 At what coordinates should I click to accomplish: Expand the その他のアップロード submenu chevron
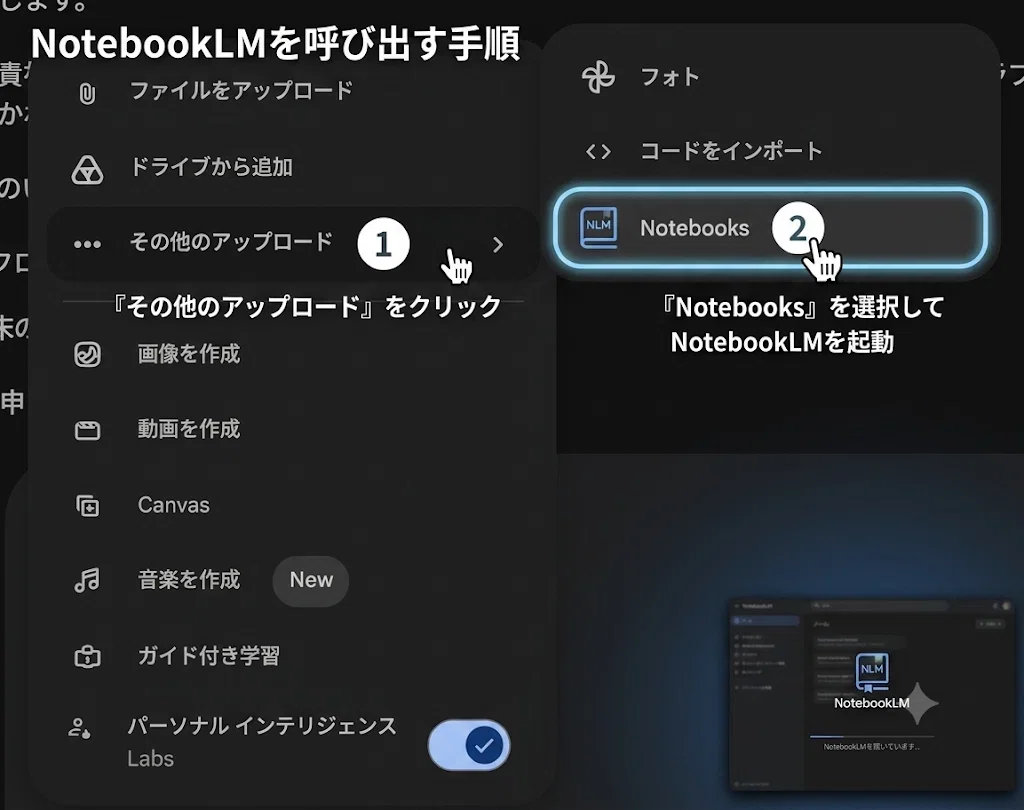click(498, 244)
